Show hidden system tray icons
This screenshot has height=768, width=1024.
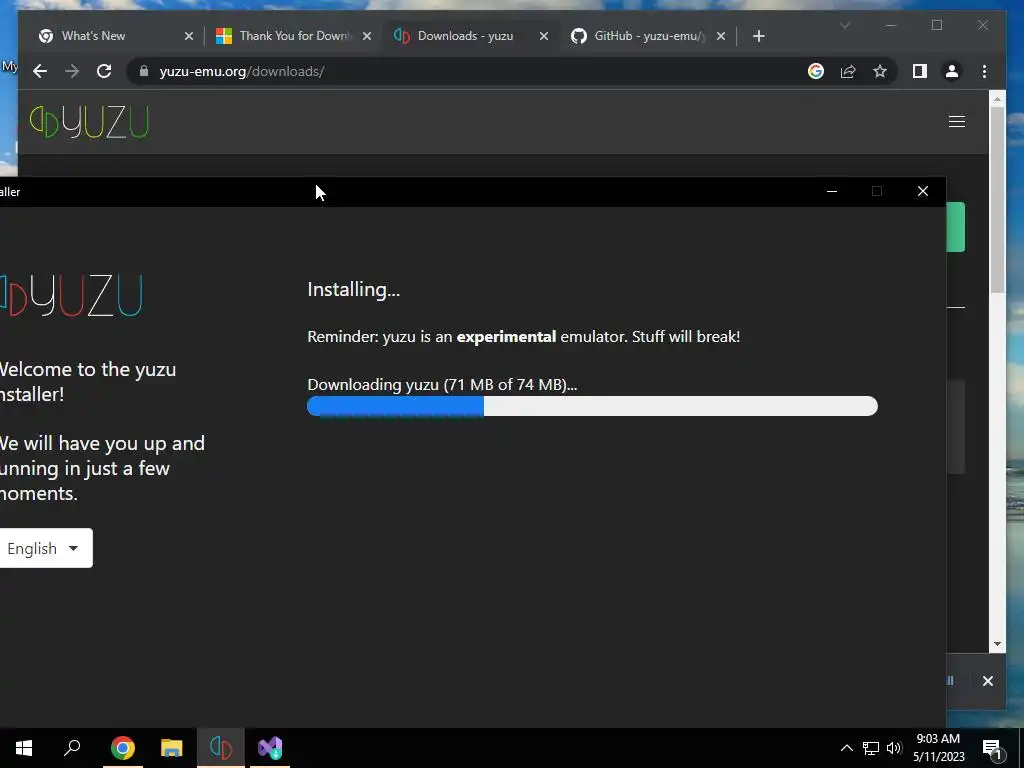coord(846,748)
